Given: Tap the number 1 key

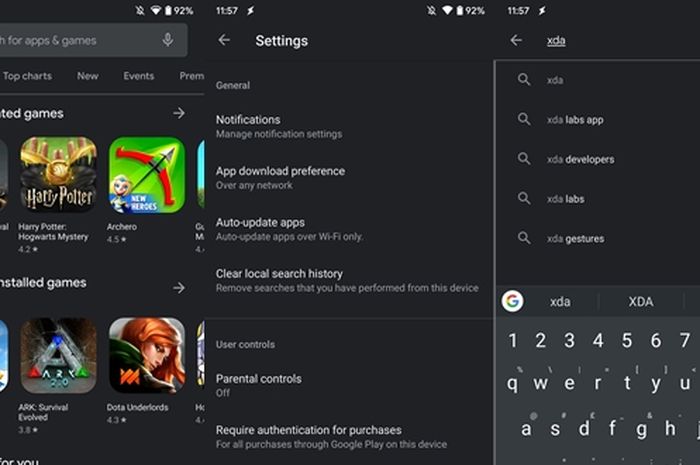Looking at the screenshot, I should pos(512,340).
